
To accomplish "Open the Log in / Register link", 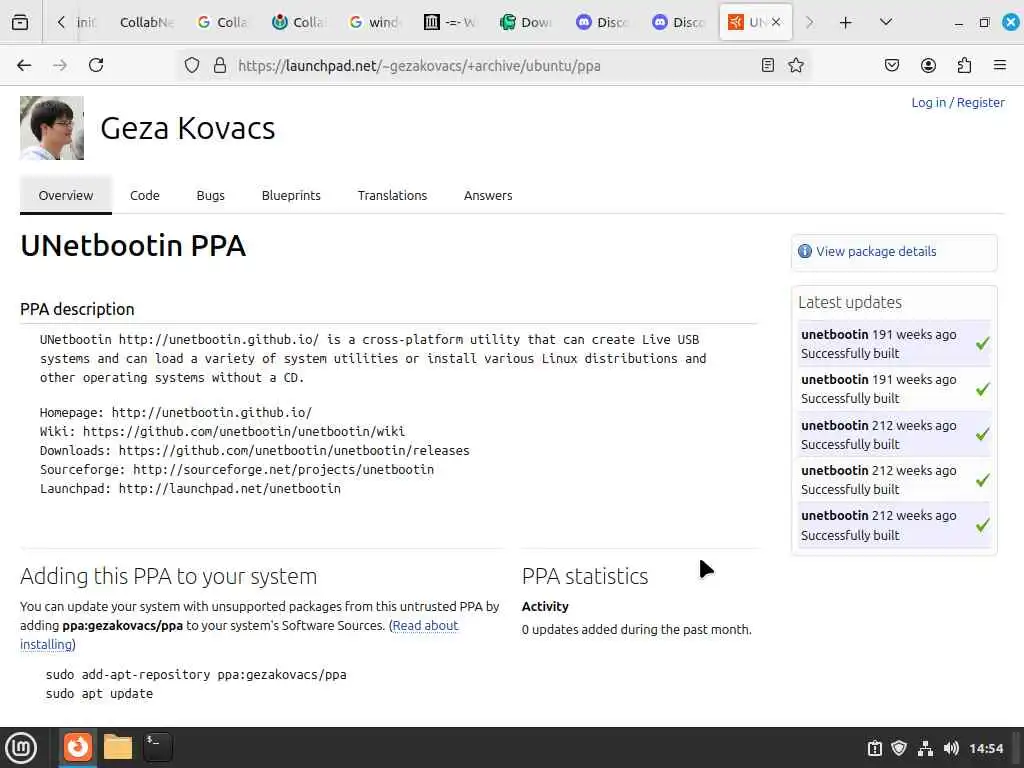I will click(x=957, y=103).
